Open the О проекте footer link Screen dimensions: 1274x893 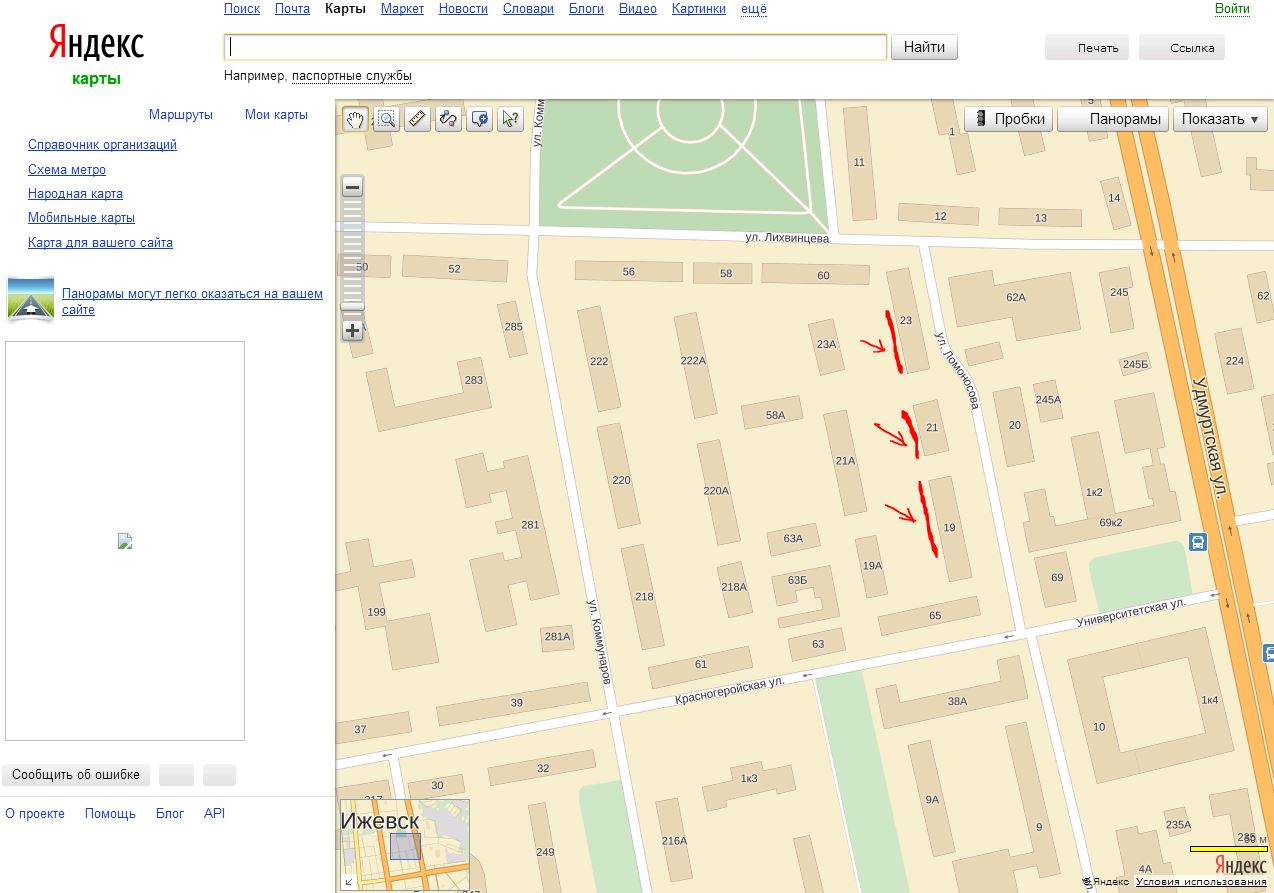point(35,814)
